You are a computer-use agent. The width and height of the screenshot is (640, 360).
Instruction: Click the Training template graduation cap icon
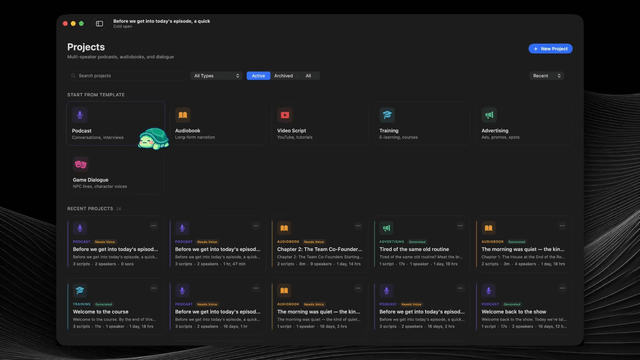(x=387, y=115)
